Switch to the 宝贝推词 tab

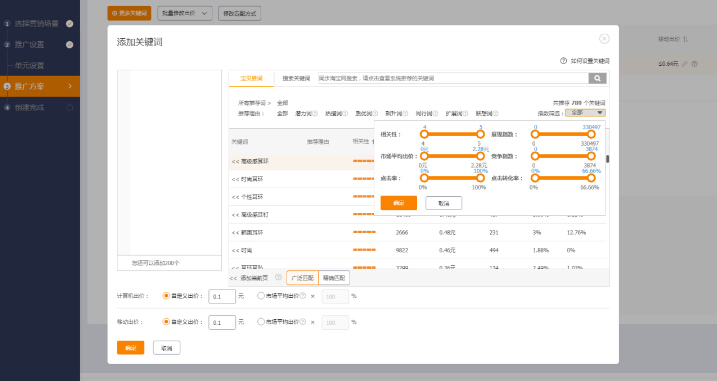[x=251, y=78]
